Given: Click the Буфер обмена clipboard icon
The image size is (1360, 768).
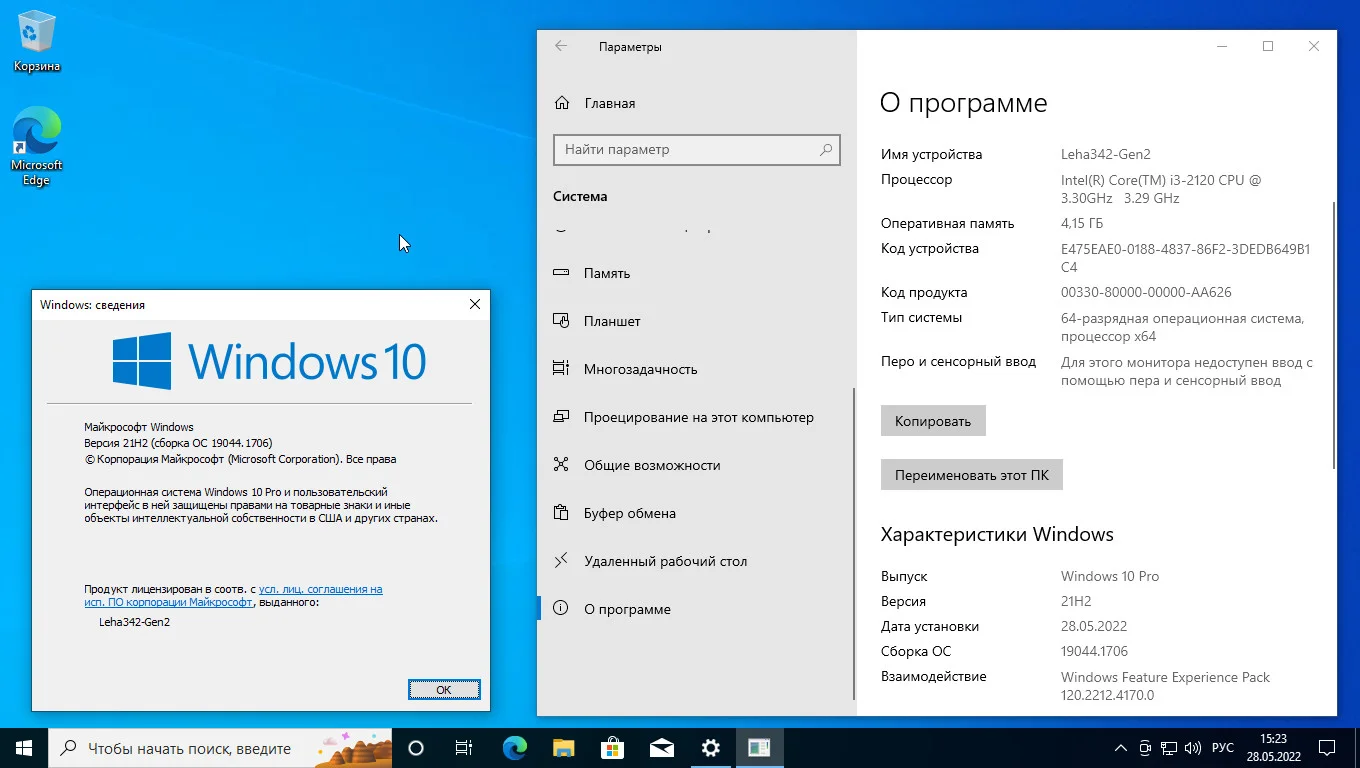Looking at the screenshot, I should pos(561,513).
